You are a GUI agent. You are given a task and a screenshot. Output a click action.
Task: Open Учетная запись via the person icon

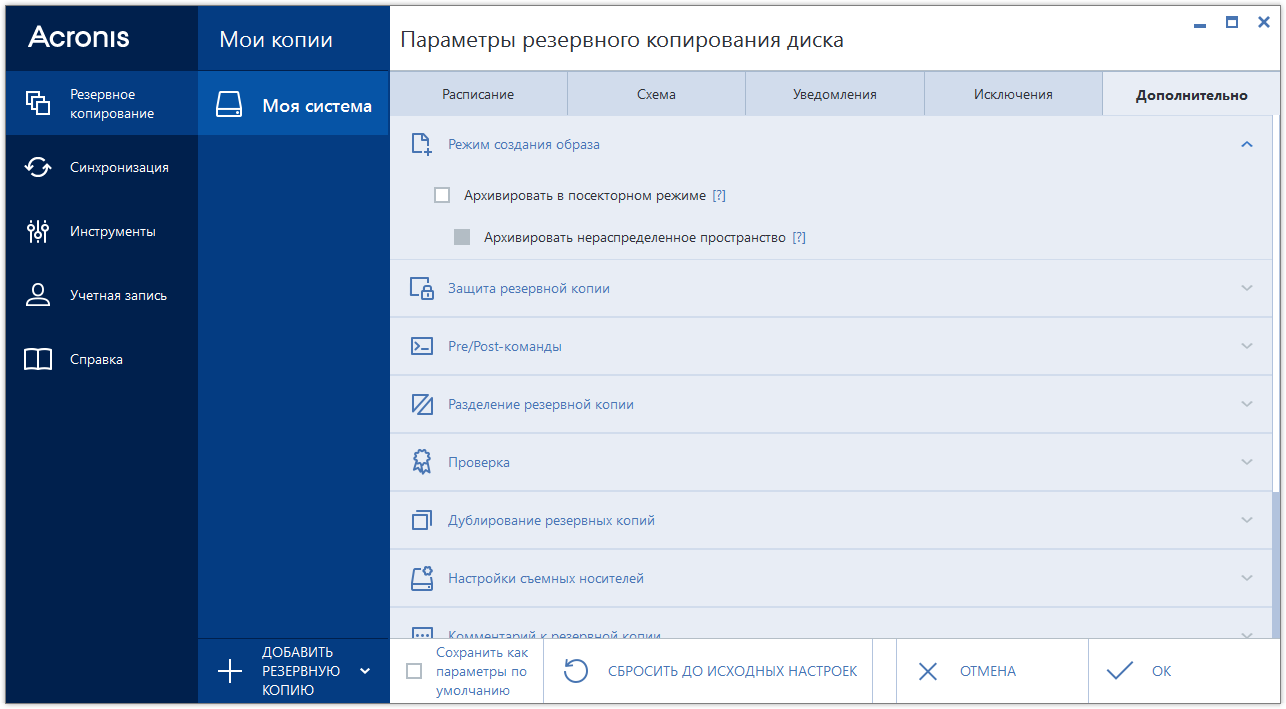pyautogui.click(x=38, y=295)
